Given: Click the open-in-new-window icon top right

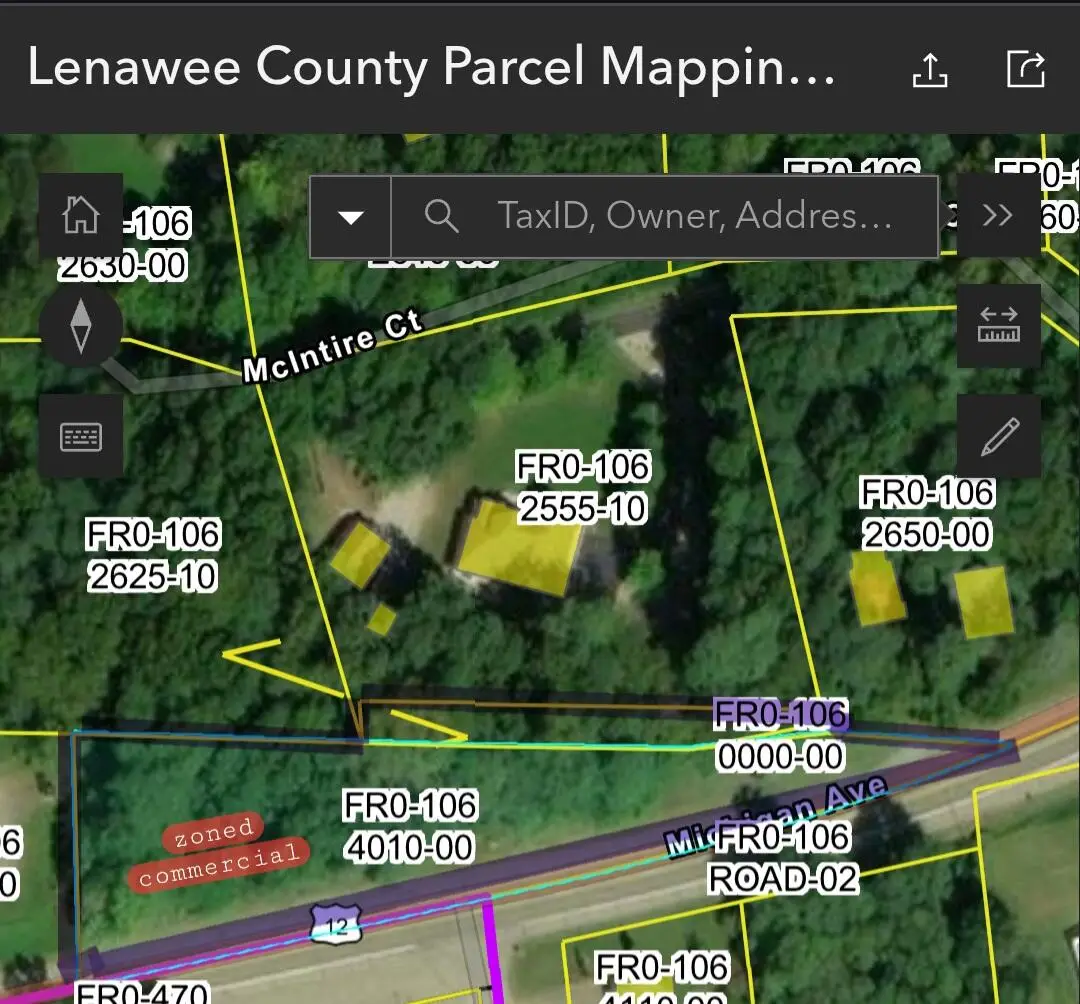Looking at the screenshot, I should [1026, 70].
